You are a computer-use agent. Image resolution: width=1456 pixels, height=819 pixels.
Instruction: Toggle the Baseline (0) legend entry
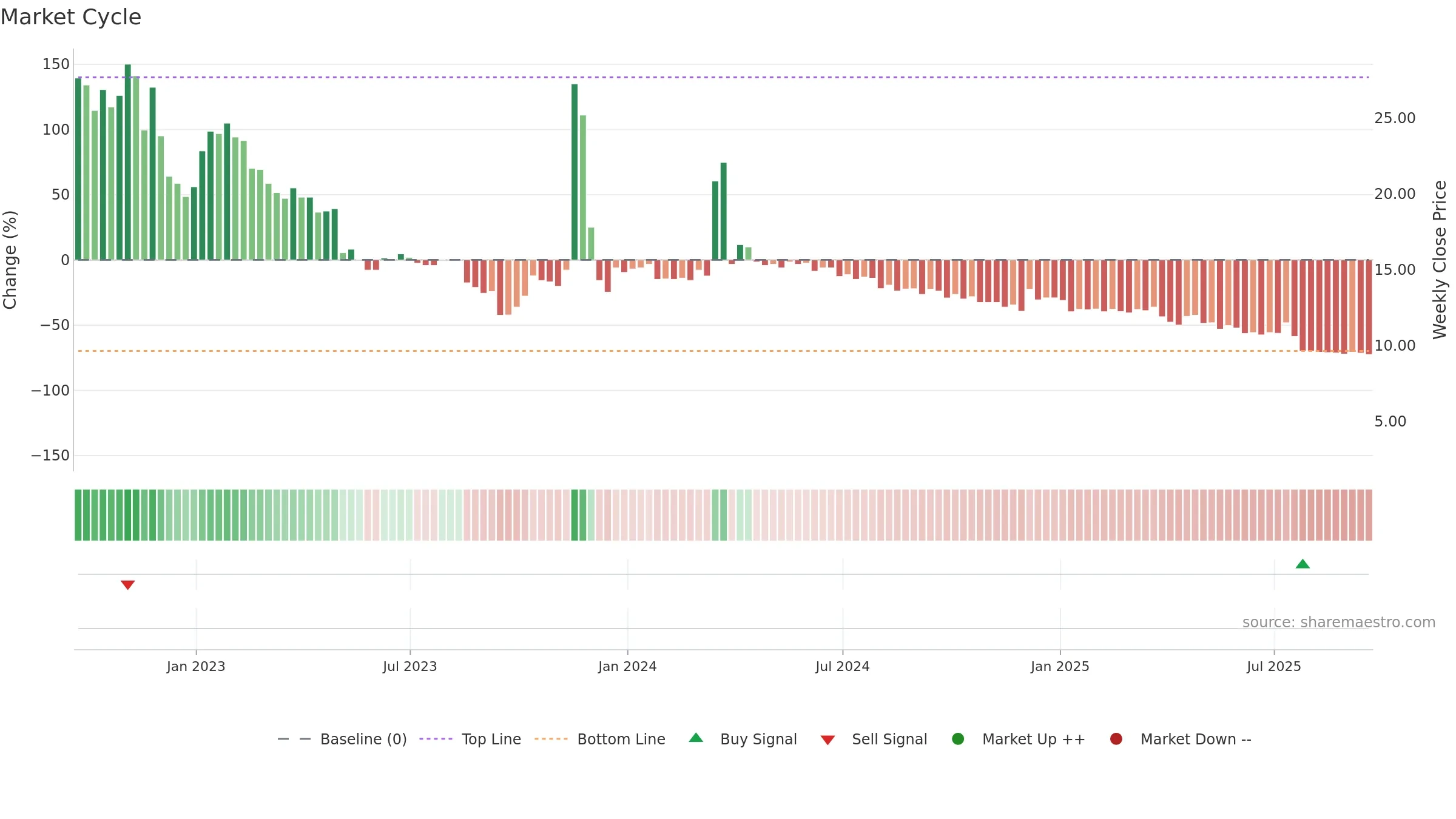(x=342, y=740)
